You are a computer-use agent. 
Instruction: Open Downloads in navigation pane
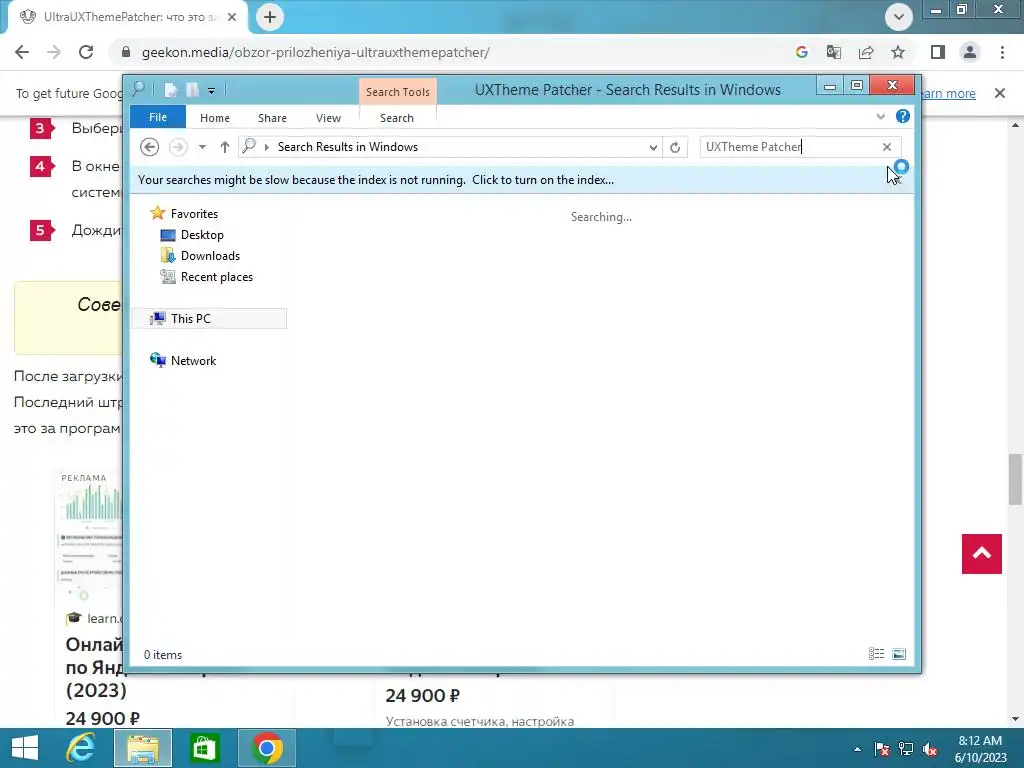tap(210, 256)
